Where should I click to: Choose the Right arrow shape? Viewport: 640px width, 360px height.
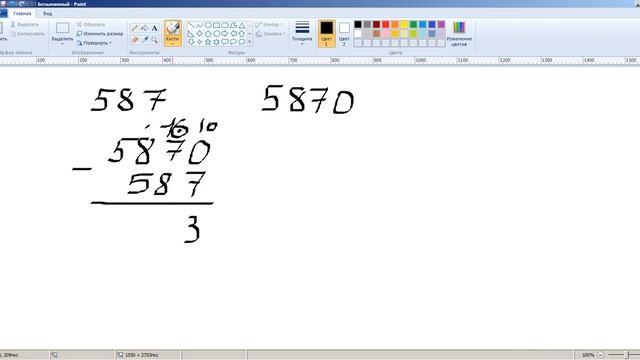225,33
